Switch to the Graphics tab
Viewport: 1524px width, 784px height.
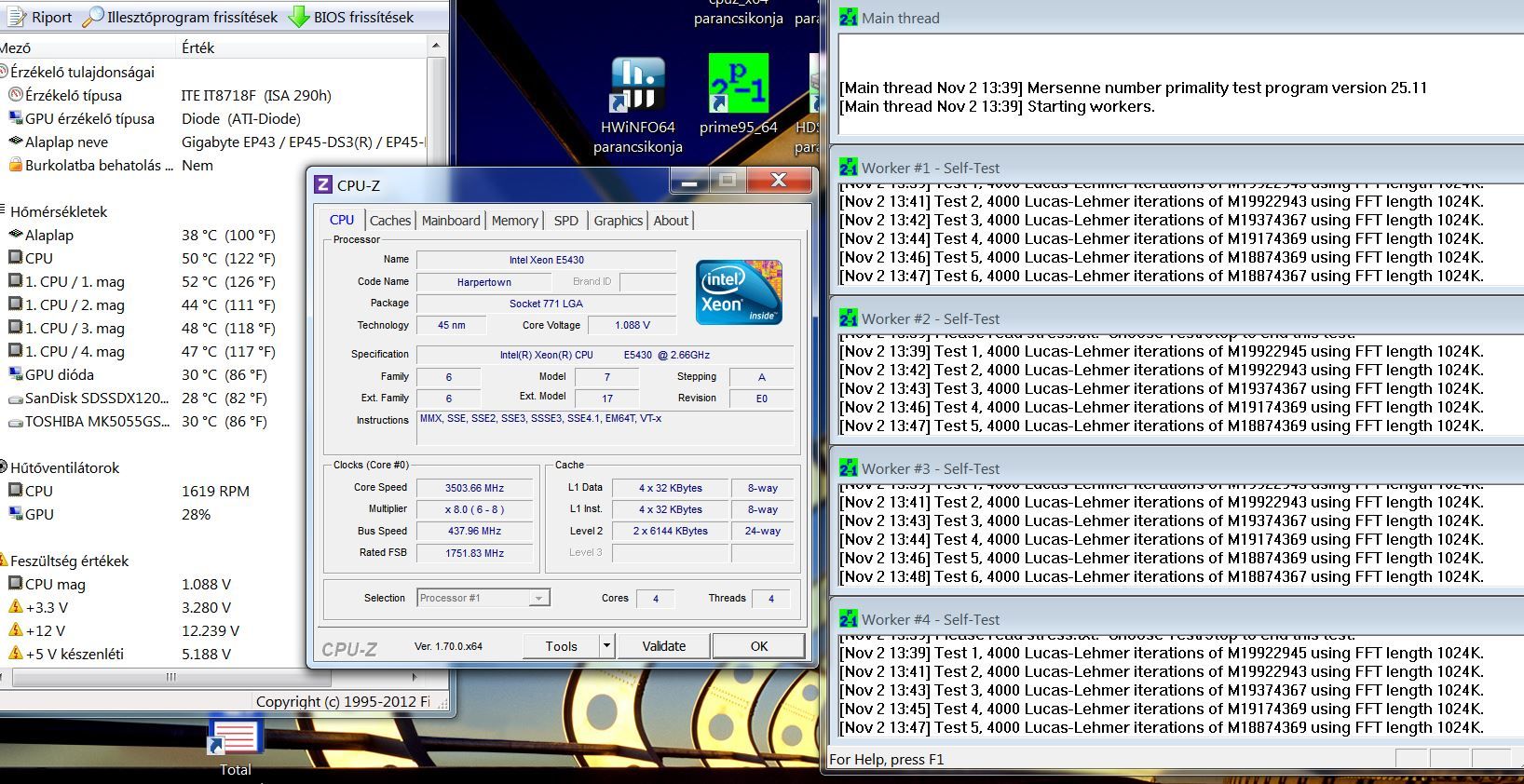[619, 221]
